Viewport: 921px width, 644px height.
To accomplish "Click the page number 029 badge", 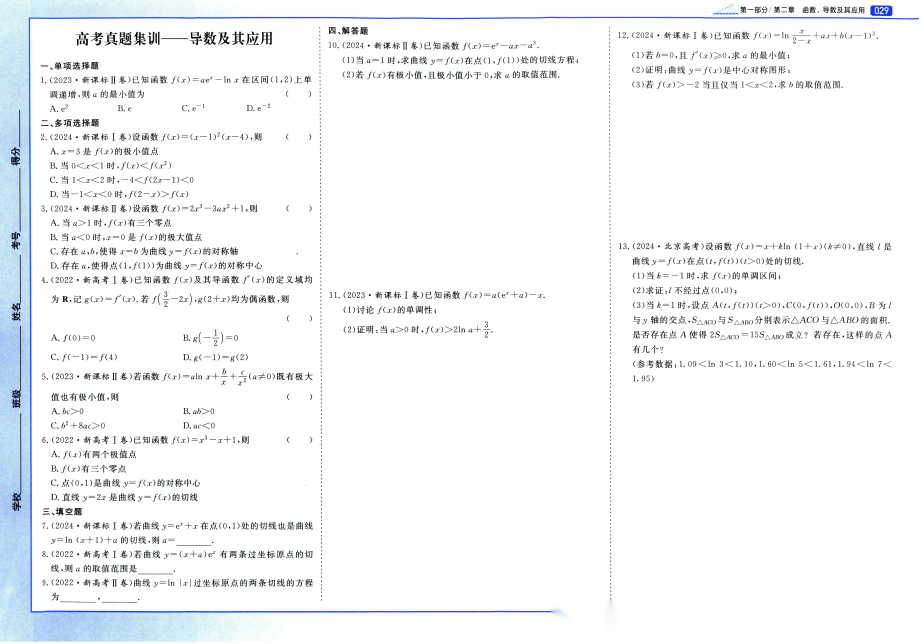I will 881,11.
